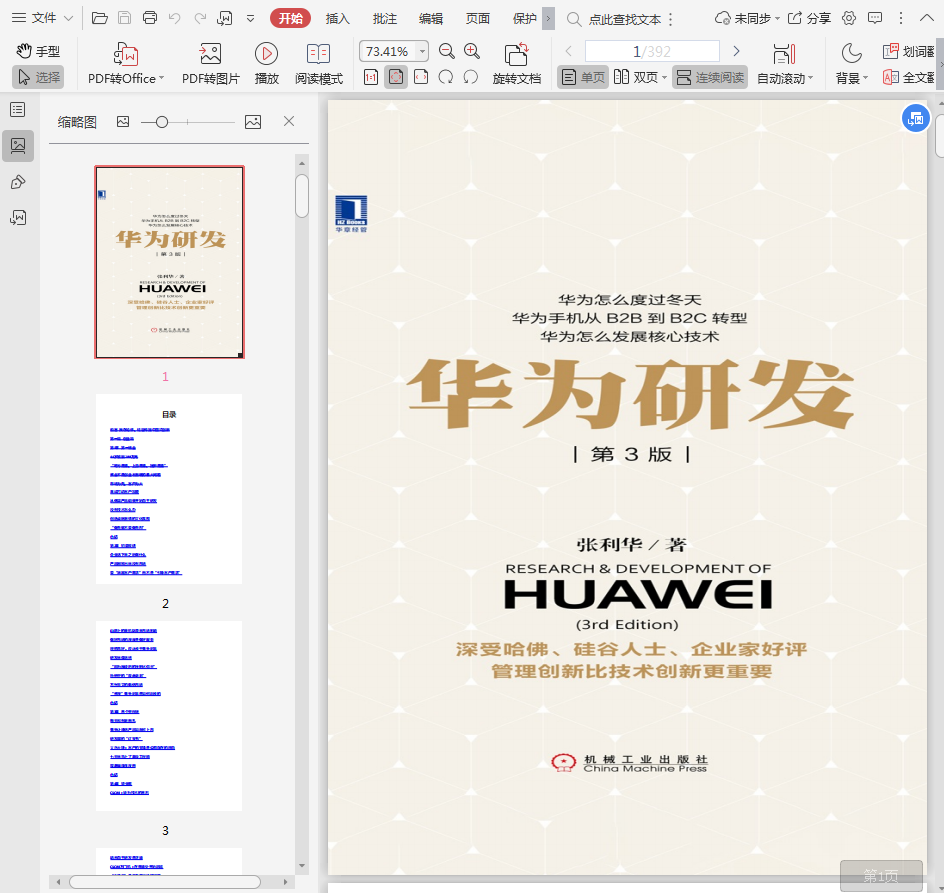944x893 pixels.
Task: Toggle double page layout
Action: [640, 77]
